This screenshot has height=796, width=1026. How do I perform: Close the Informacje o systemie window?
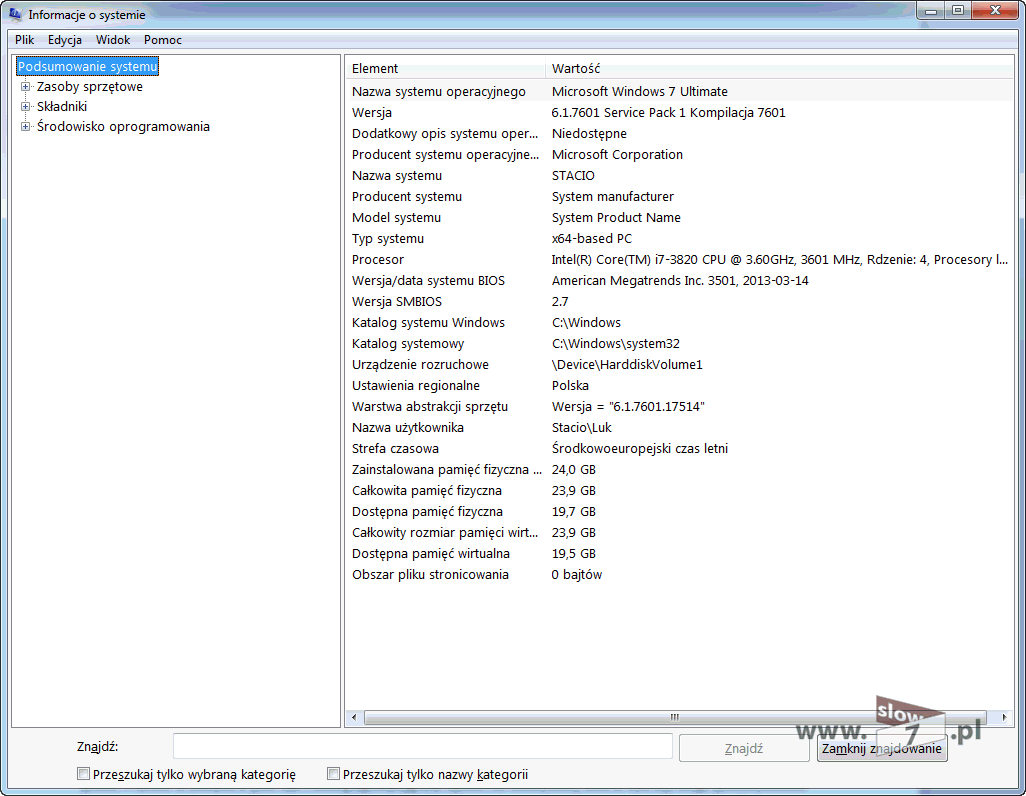pyautogui.click(x=995, y=10)
